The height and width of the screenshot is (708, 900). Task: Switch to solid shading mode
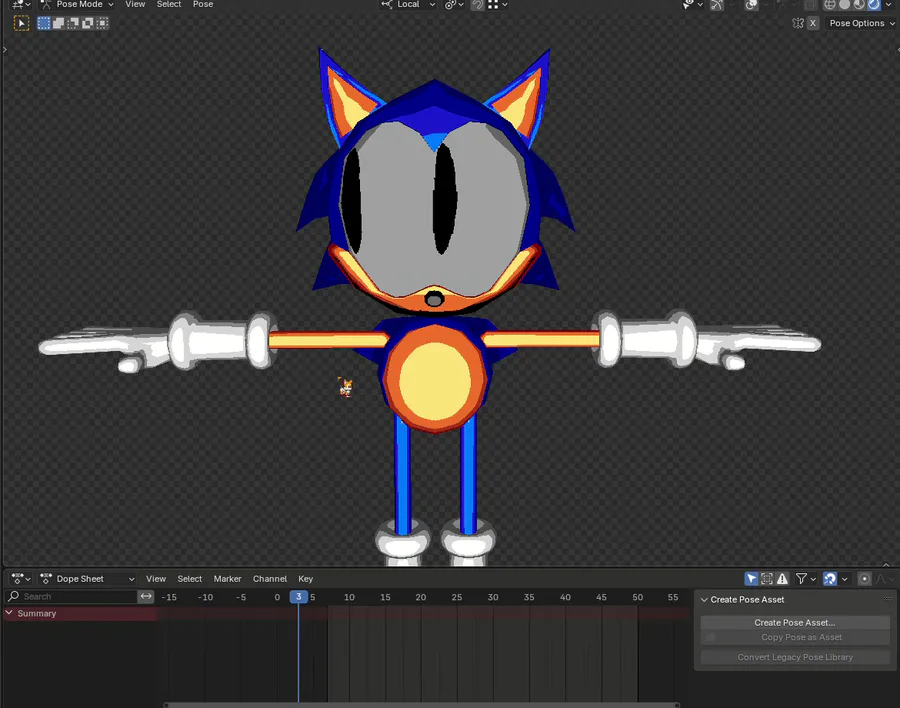tap(844, 5)
